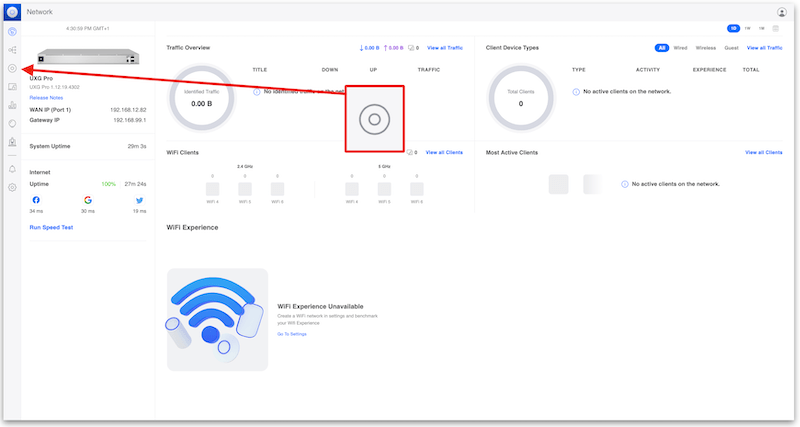The width and height of the screenshot is (800, 427).
Task: Select the Wireless client filter
Action: point(706,48)
